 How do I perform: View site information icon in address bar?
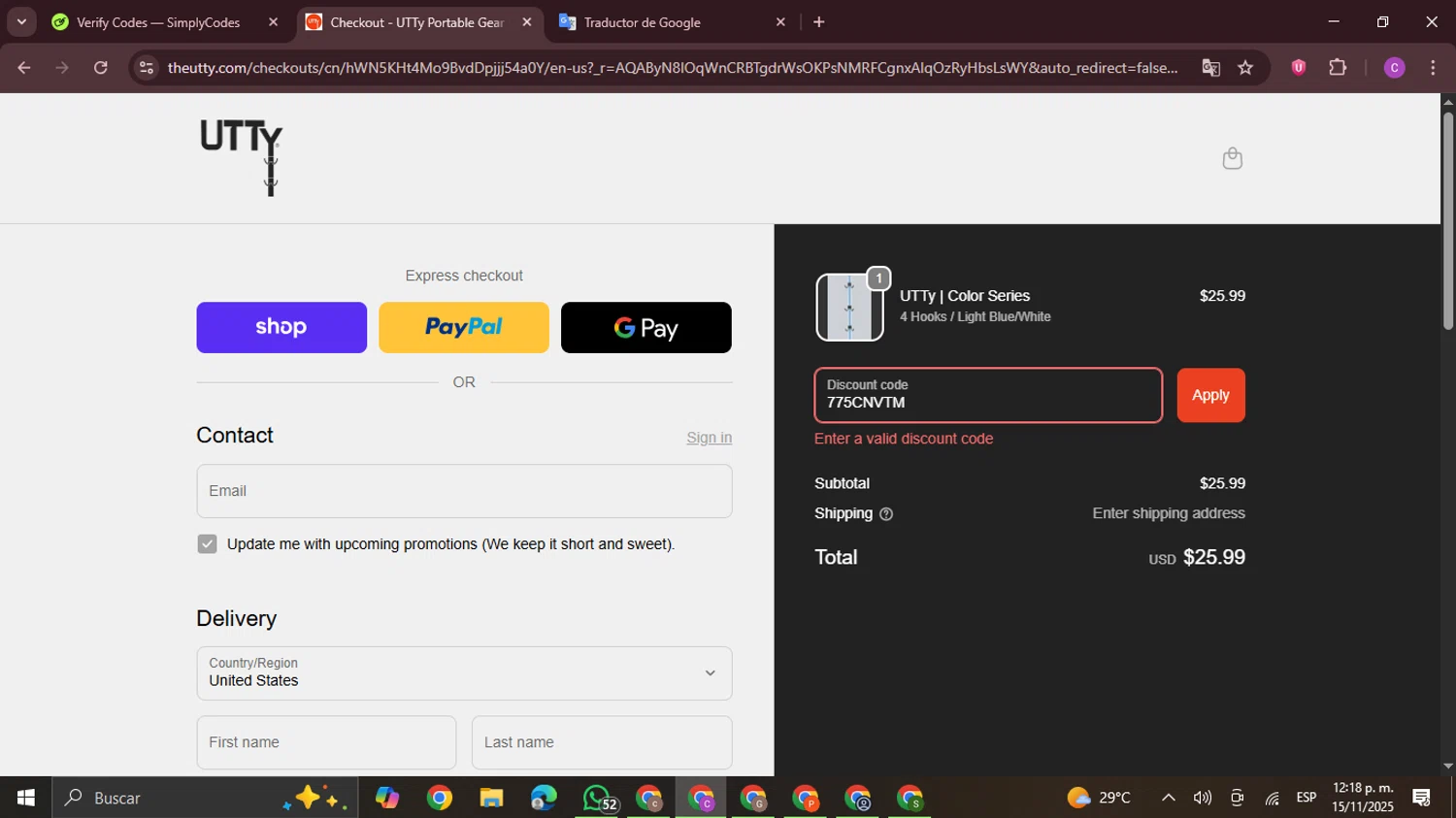(x=147, y=68)
